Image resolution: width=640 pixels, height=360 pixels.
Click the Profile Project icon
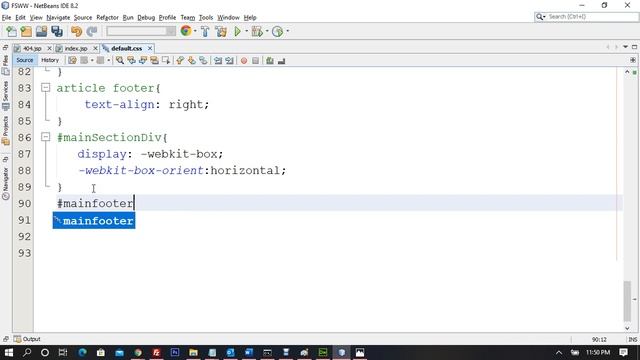(x=278, y=31)
